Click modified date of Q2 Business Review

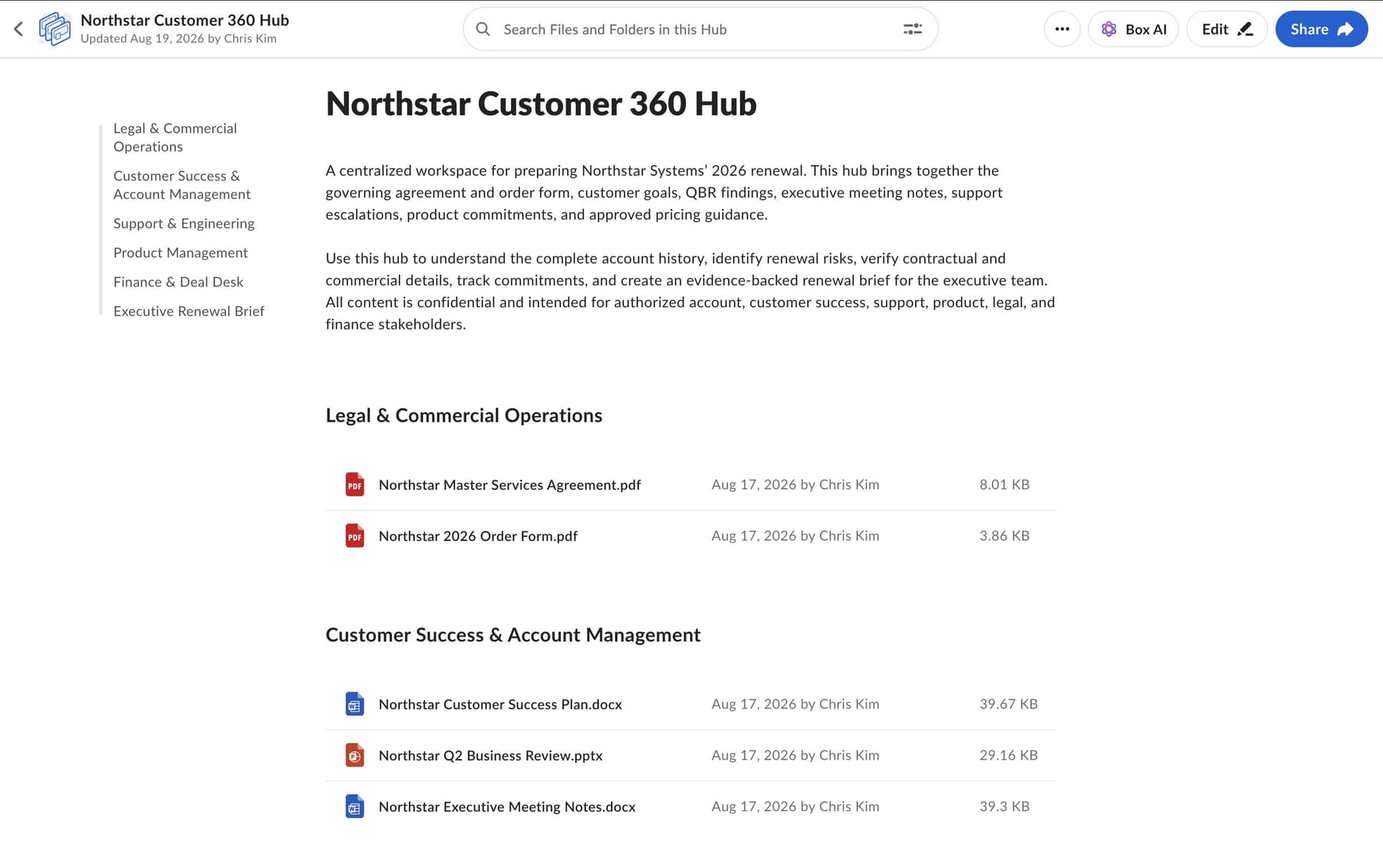795,756
